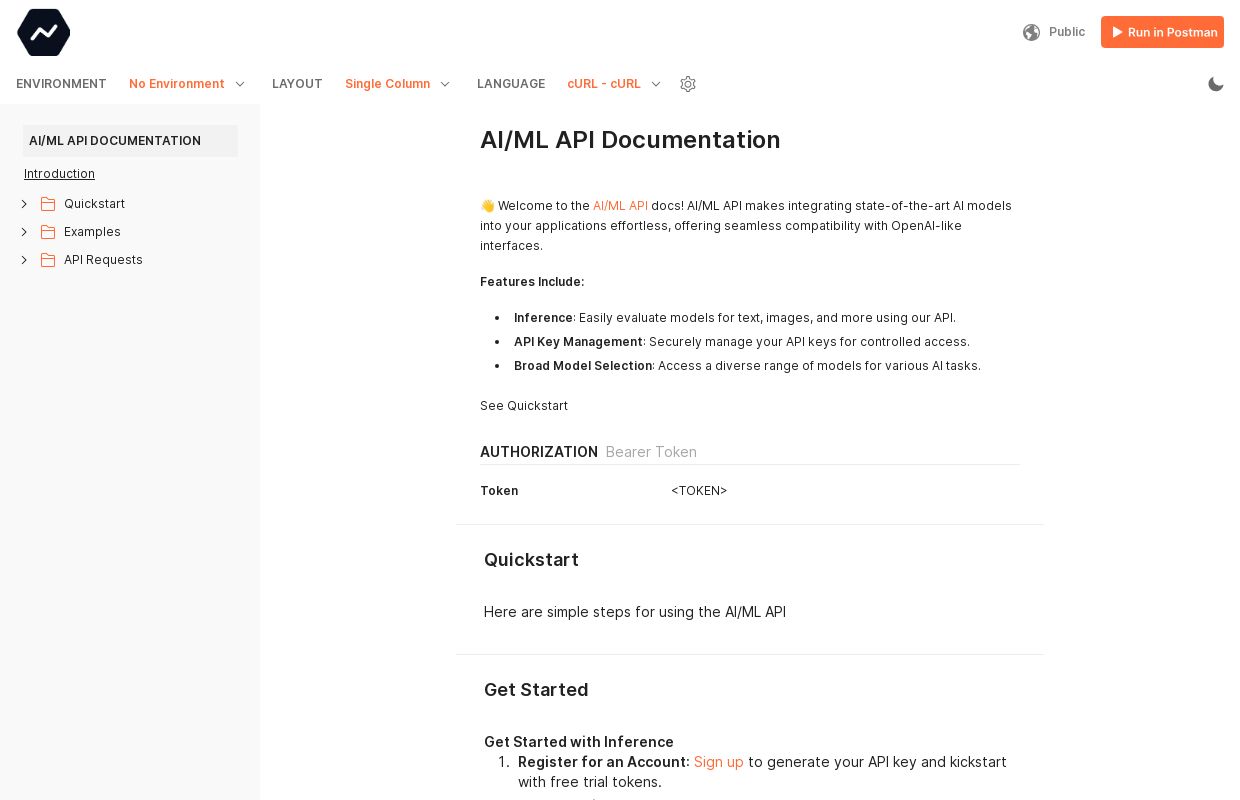Follow the AI/ML API link in welcome text
The width and height of the screenshot is (1240, 800).
tap(620, 206)
